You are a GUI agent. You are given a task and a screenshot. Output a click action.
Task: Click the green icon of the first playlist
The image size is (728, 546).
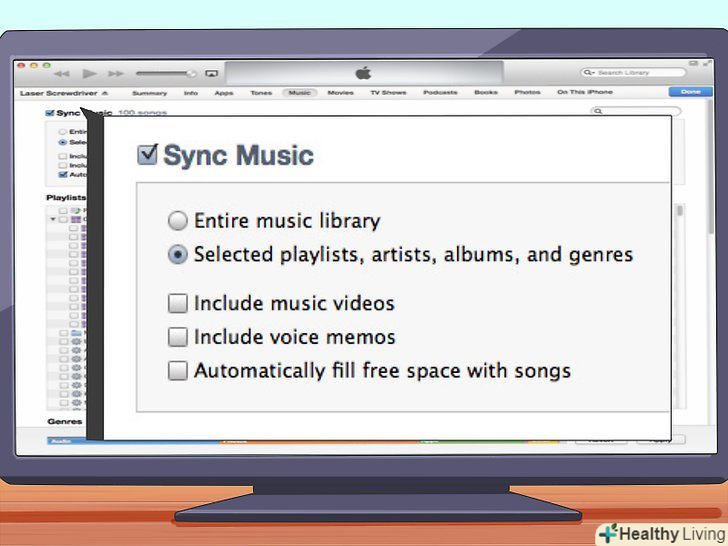75,211
